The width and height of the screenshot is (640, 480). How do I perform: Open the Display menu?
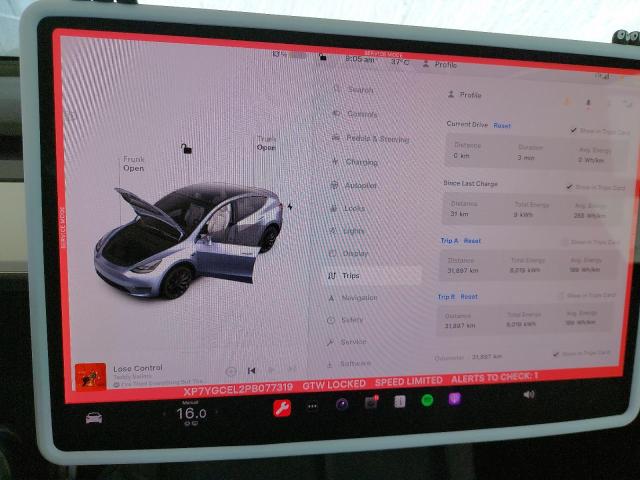pos(348,253)
